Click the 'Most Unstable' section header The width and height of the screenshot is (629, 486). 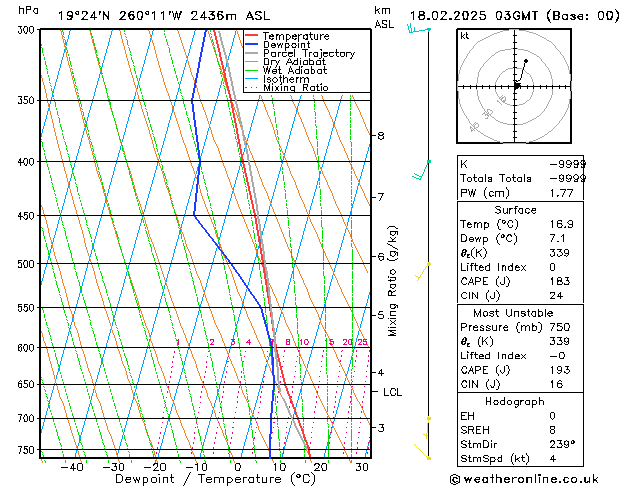click(x=513, y=313)
